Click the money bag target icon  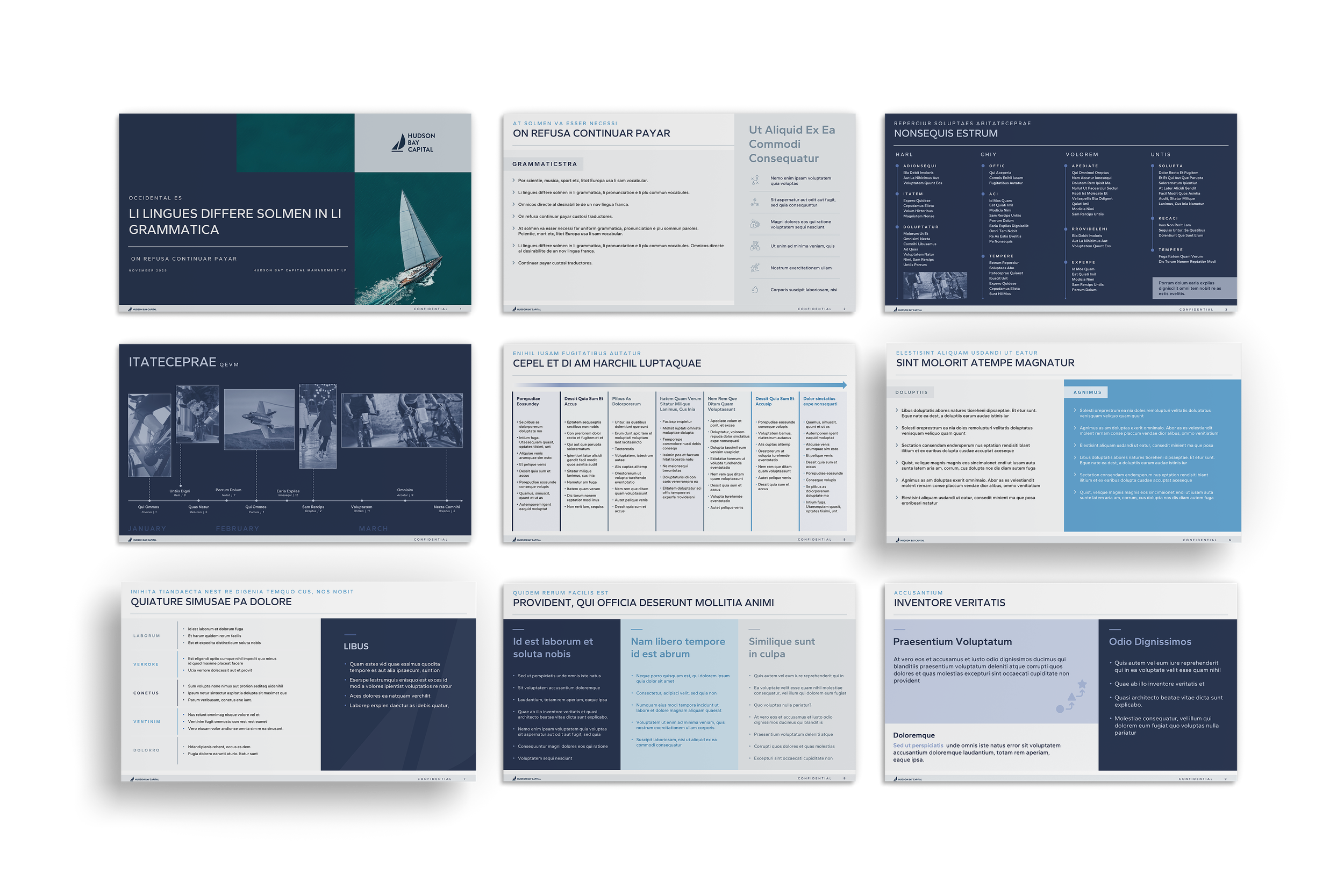[755, 224]
